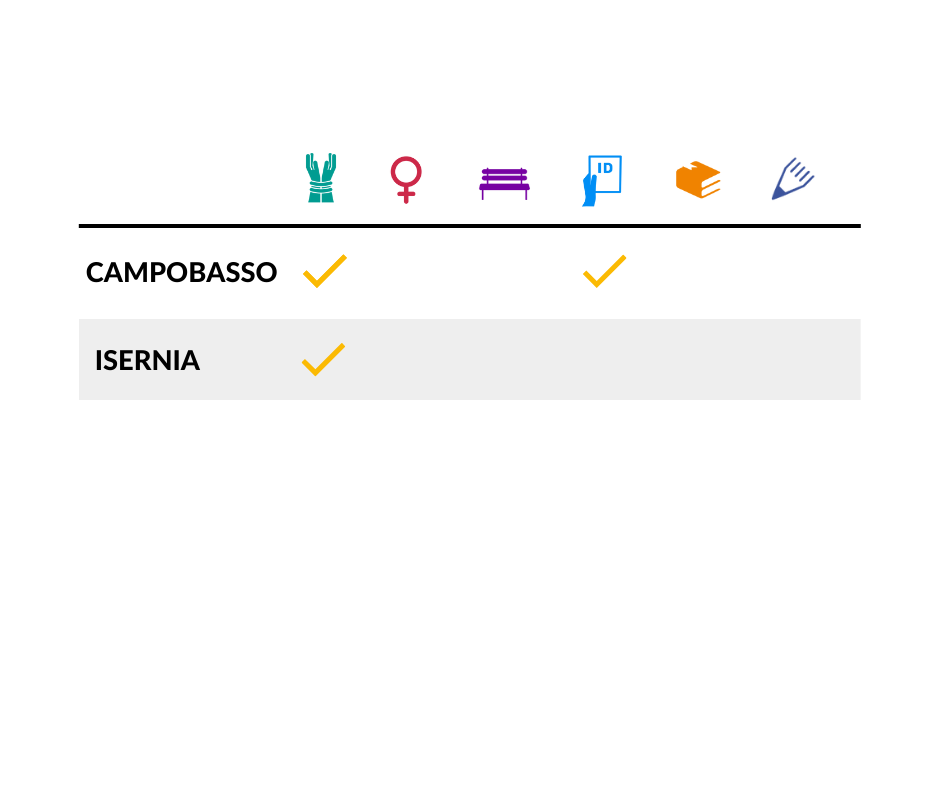940x788 pixels.
Task: Select the ISERNIA row label
Action: pyautogui.click(x=147, y=360)
